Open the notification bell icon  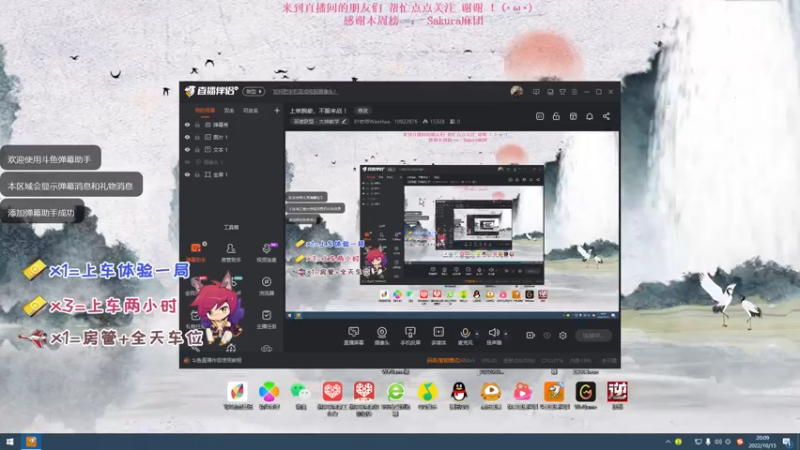[x=589, y=116]
